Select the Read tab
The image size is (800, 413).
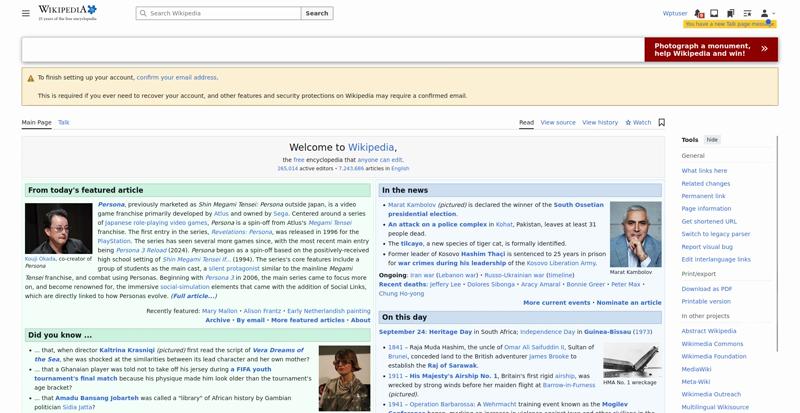click(527, 123)
